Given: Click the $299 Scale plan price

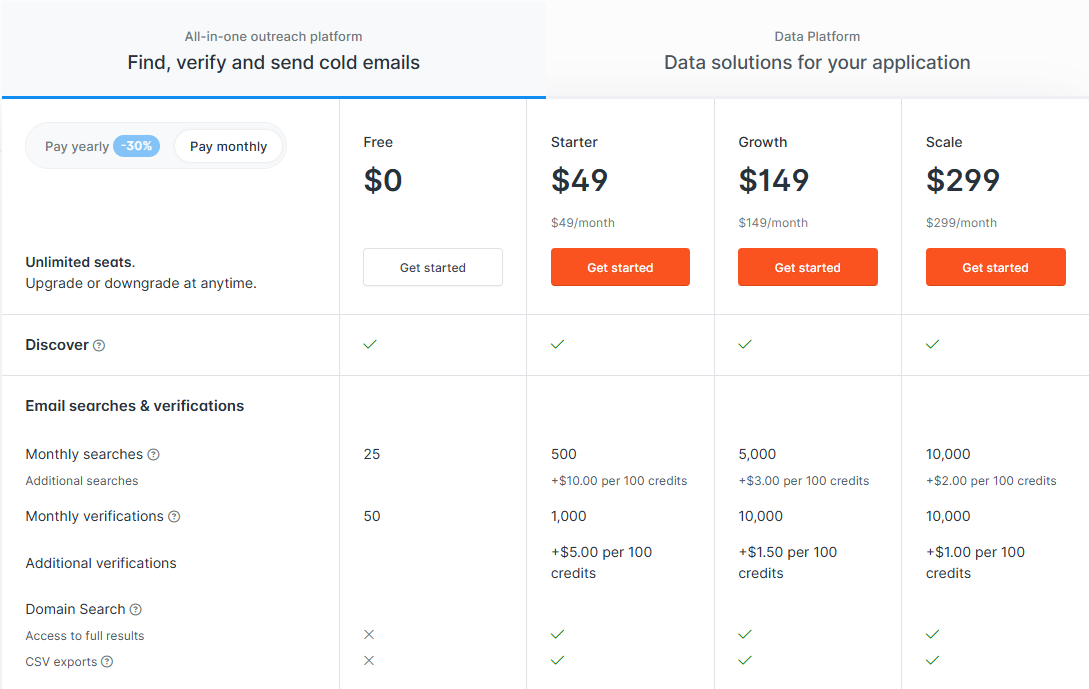Looking at the screenshot, I should [967, 181].
